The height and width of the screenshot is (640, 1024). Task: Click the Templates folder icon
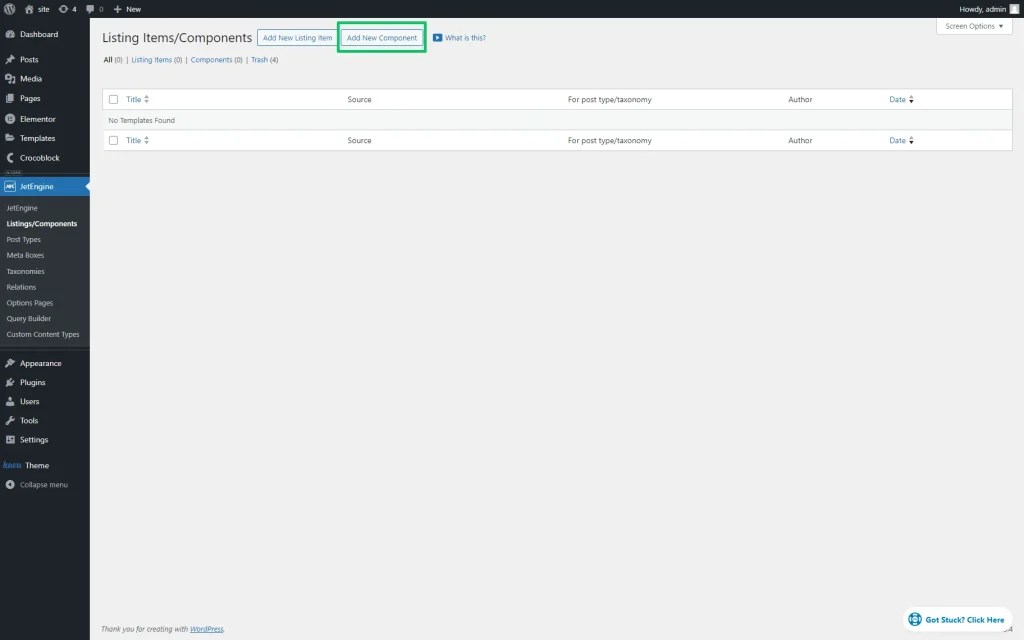[10, 138]
